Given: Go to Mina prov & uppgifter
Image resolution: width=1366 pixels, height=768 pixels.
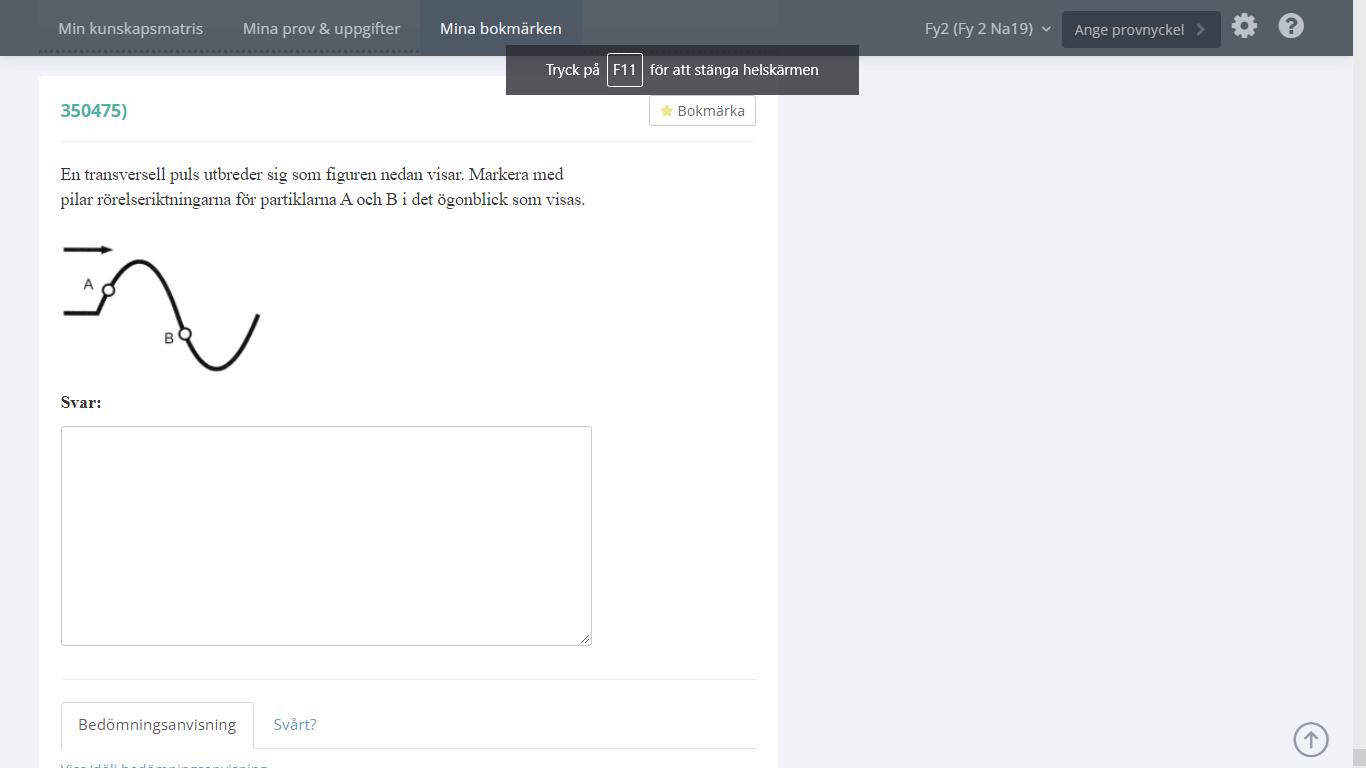Looking at the screenshot, I should point(321,29).
